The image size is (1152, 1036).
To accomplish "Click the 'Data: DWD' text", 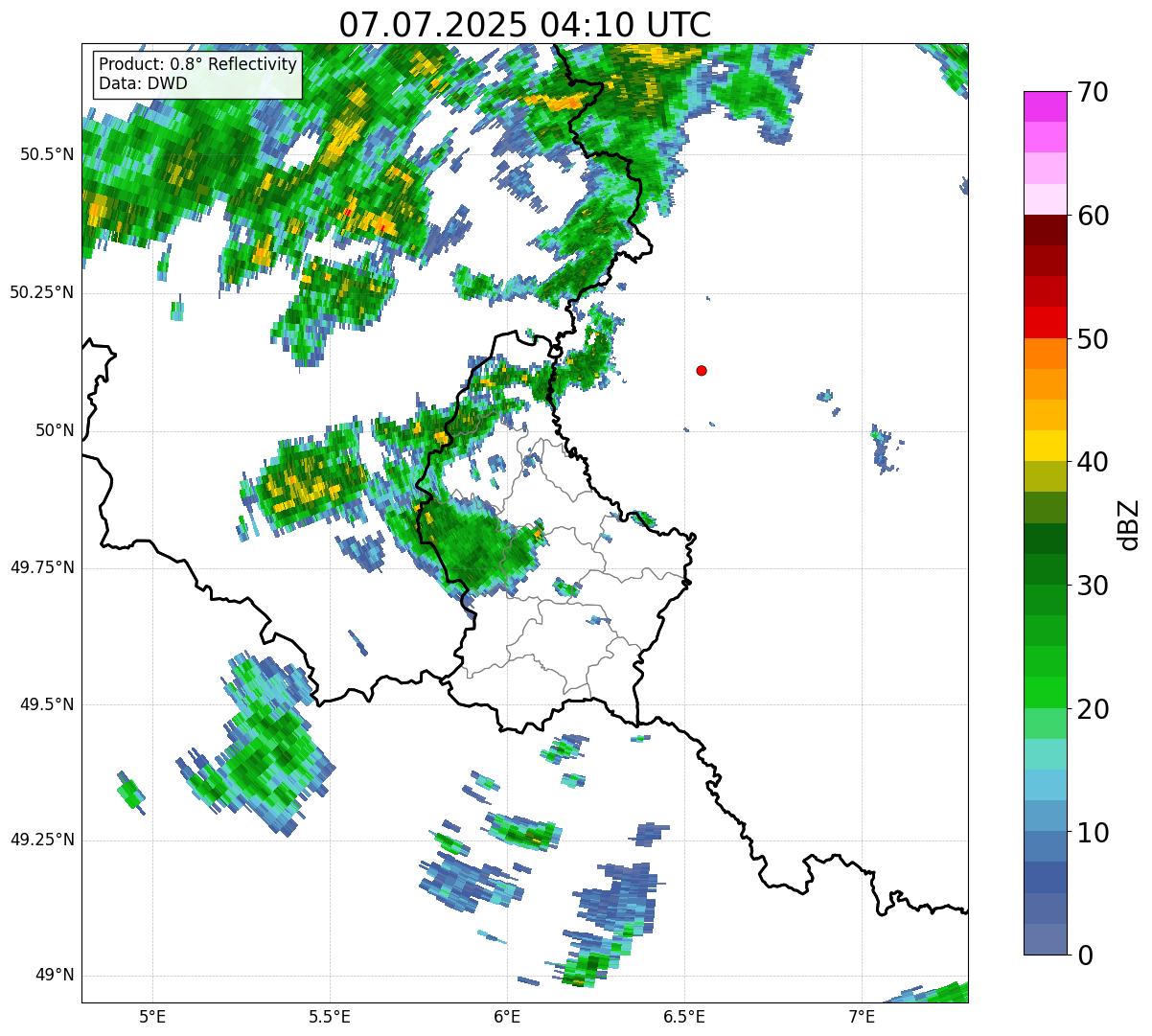I will [143, 83].
